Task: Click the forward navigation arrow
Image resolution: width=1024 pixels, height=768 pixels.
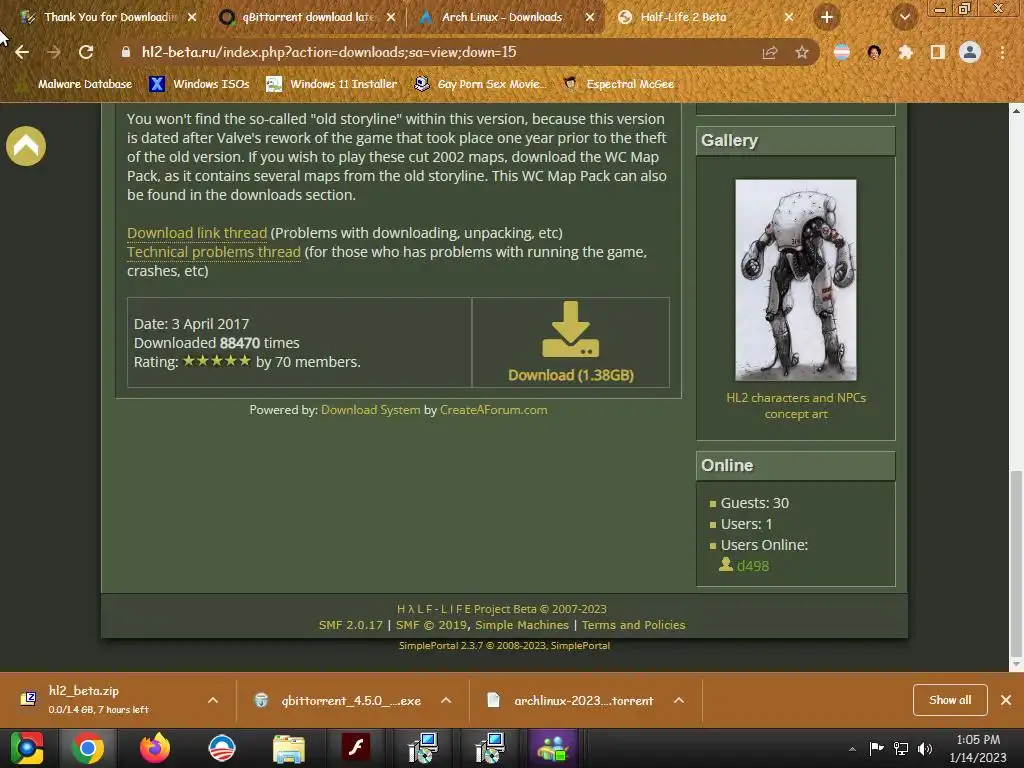Action: point(54,52)
